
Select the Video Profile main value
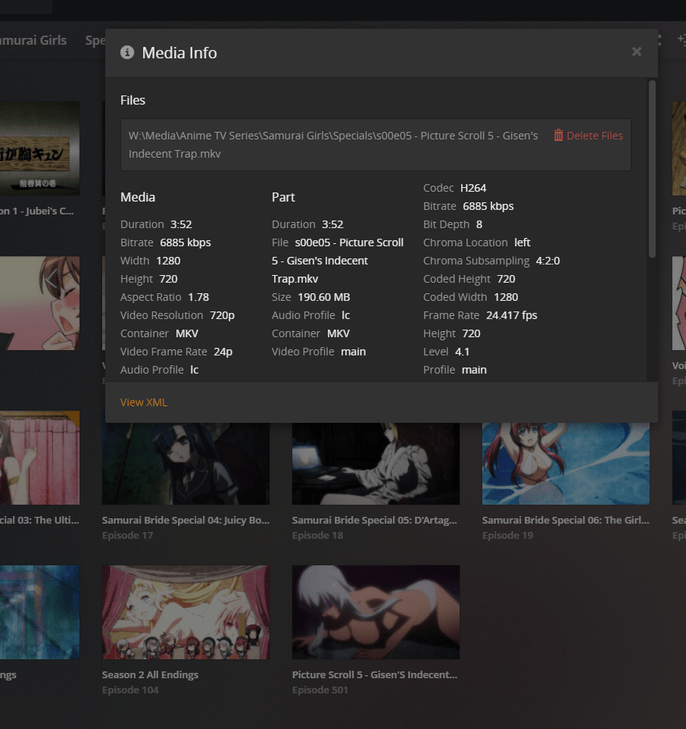[x=353, y=351]
